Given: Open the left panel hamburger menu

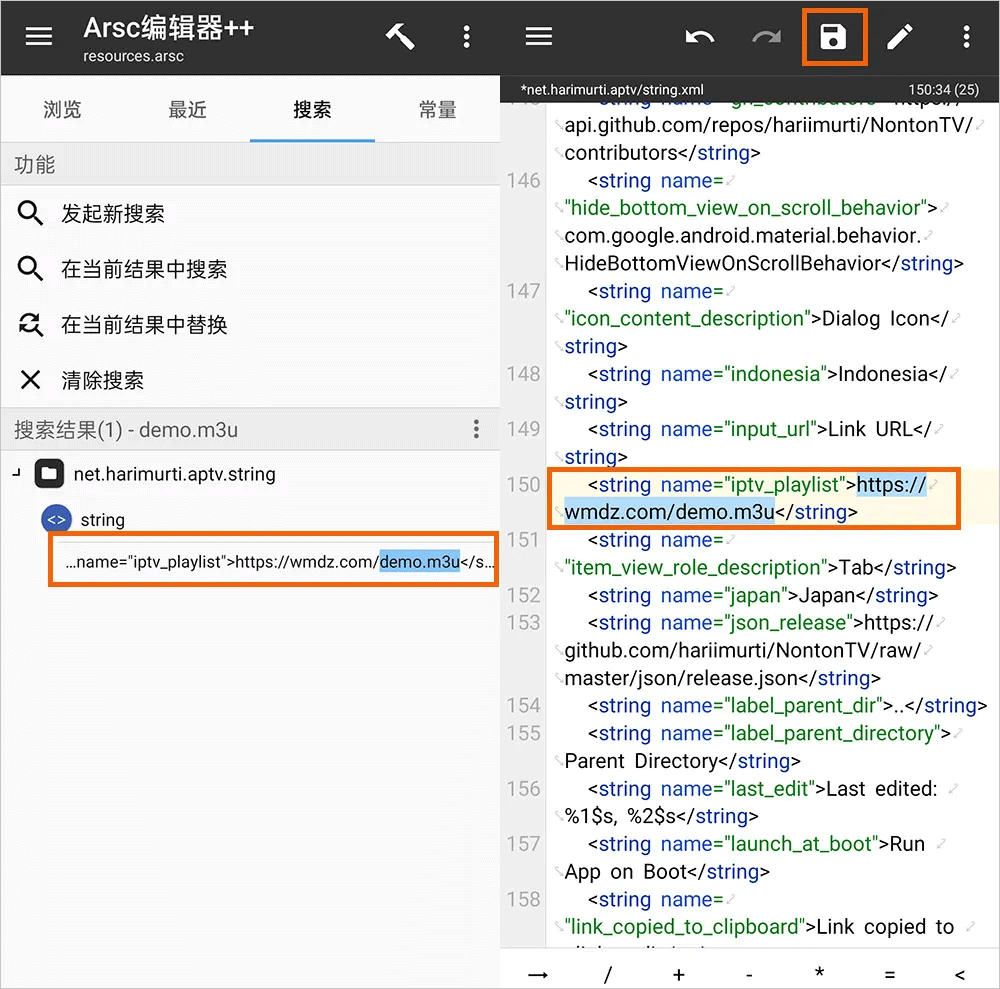Looking at the screenshot, I should (39, 37).
